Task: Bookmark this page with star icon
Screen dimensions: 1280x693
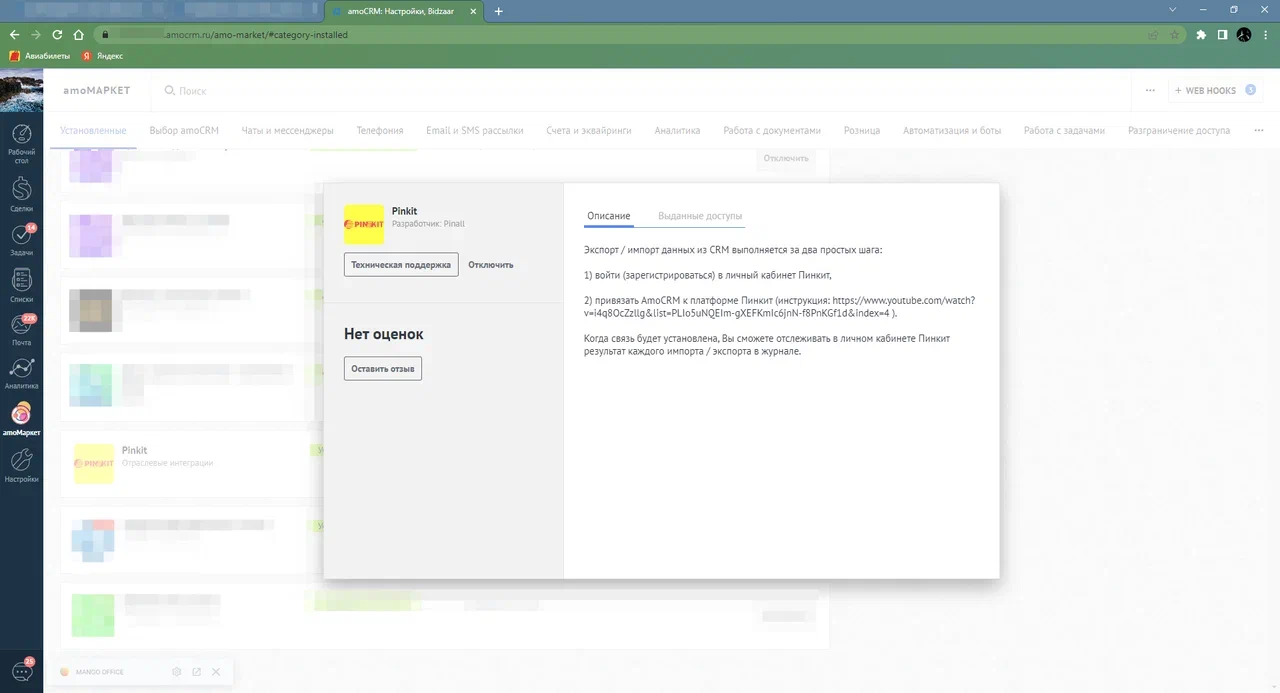Action: 1175,34
